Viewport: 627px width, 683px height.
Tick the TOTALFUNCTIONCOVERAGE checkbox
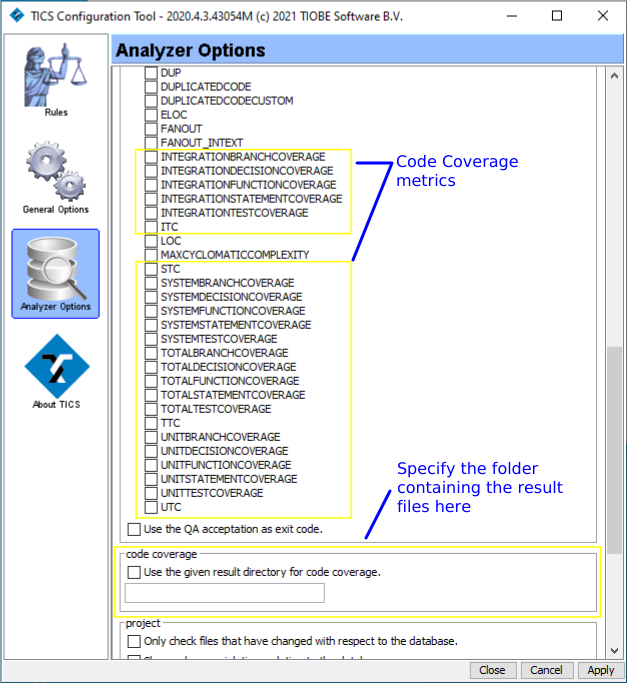(x=151, y=381)
